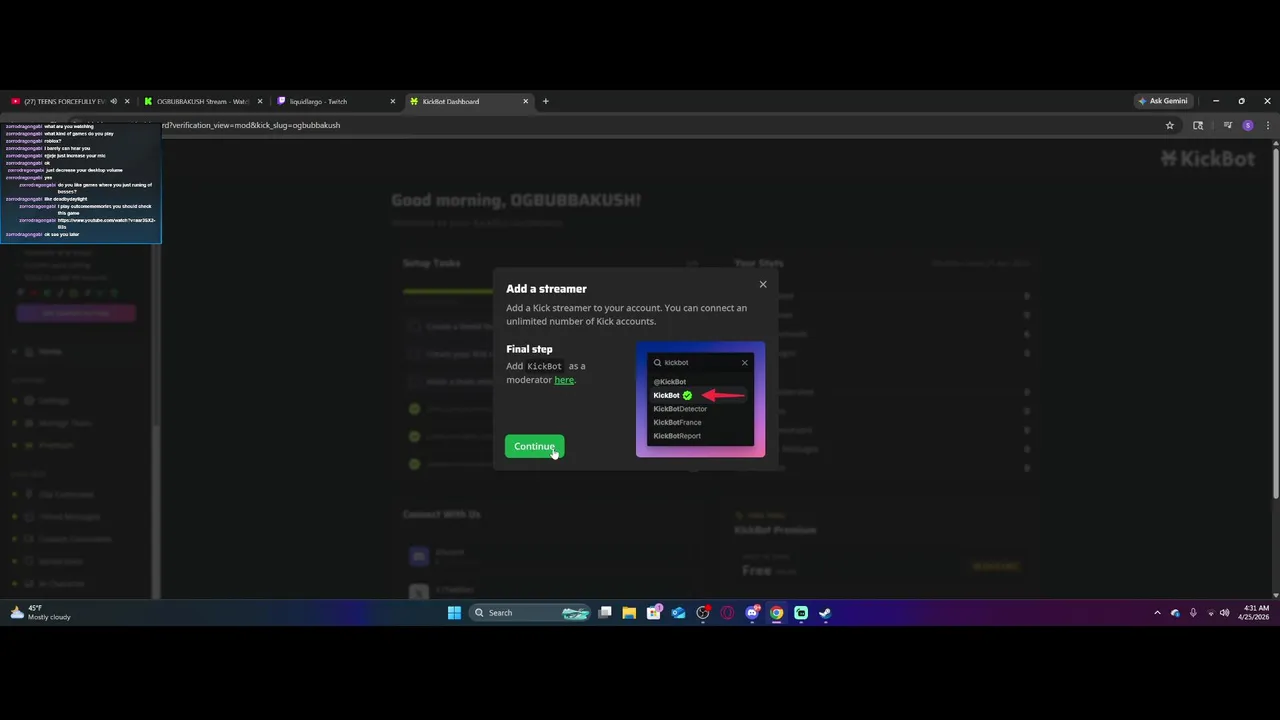Open OBS Studio from the taskbar
Image resolution: width=1280 pixels, height=720 pixels.
pyautogui.click(x=703, y=613)
